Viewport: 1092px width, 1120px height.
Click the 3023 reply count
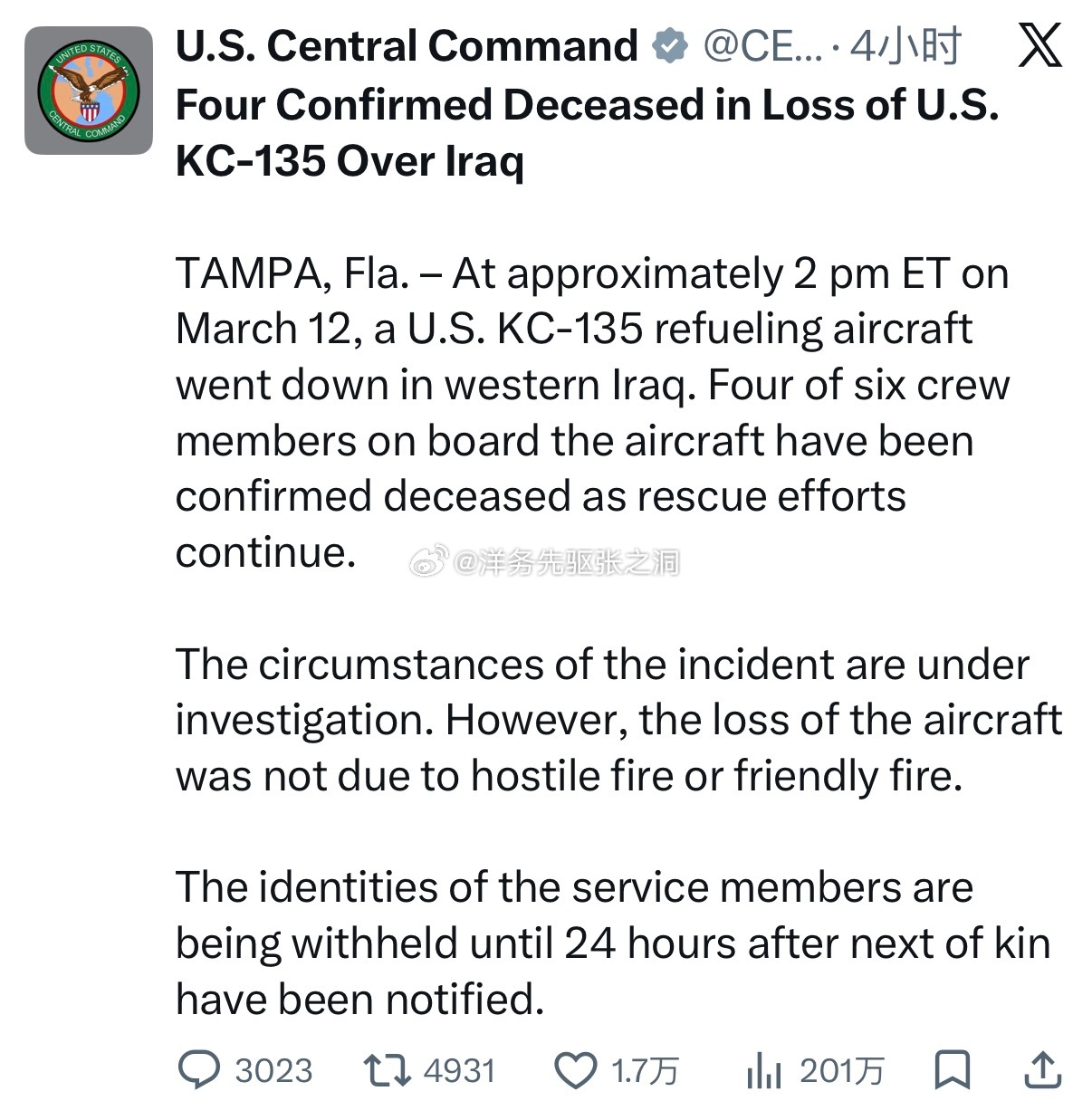273,1070
